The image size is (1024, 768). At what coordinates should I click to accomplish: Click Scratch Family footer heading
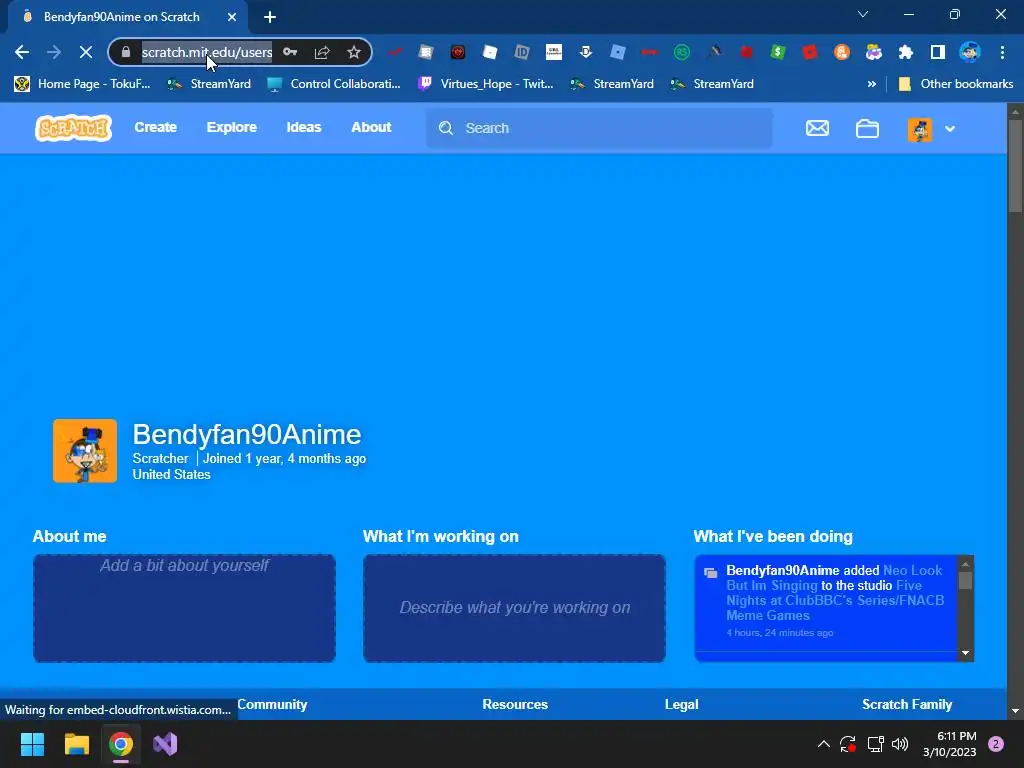(906, 704)
